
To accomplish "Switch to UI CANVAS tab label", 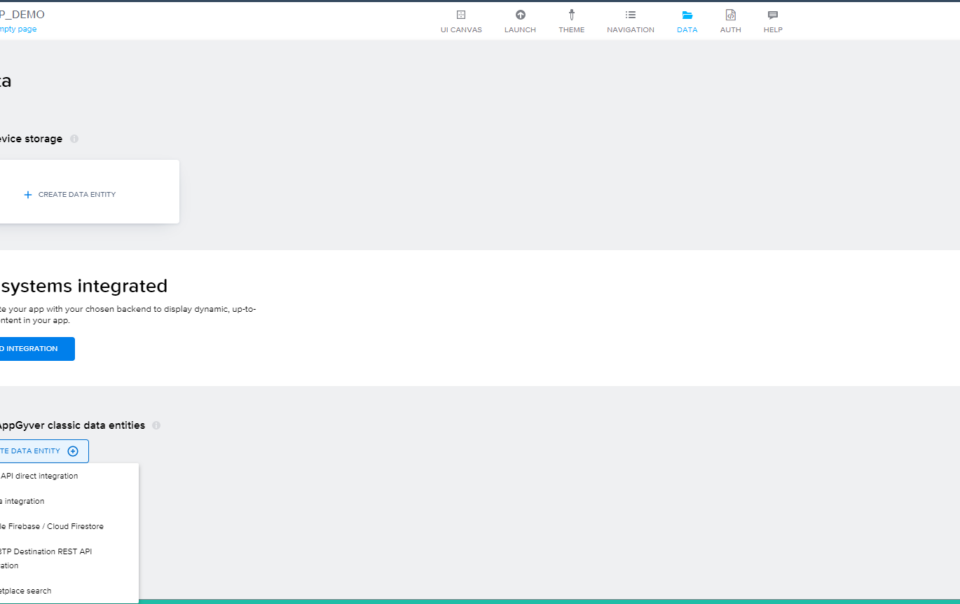I will 461,29.
